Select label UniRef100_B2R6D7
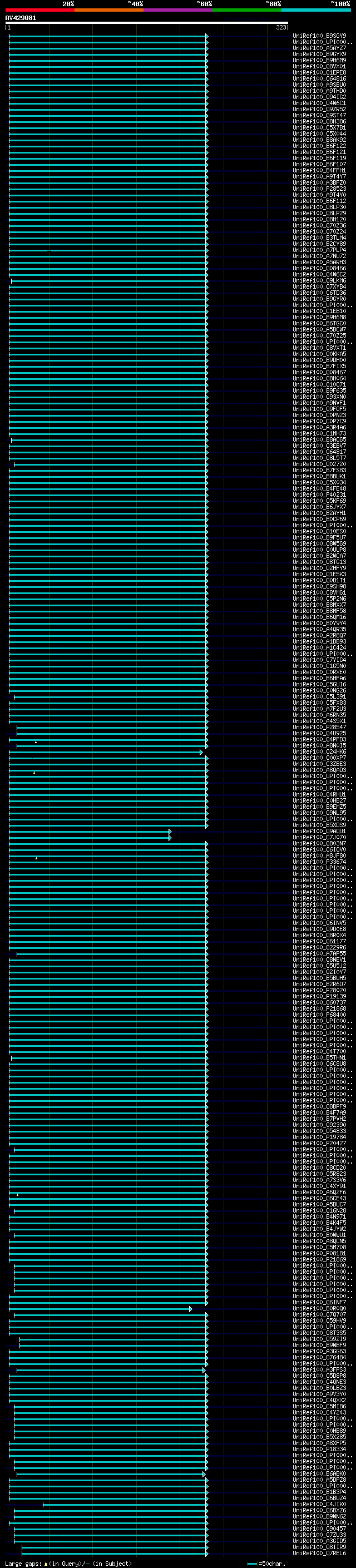 tap(319, 985)
